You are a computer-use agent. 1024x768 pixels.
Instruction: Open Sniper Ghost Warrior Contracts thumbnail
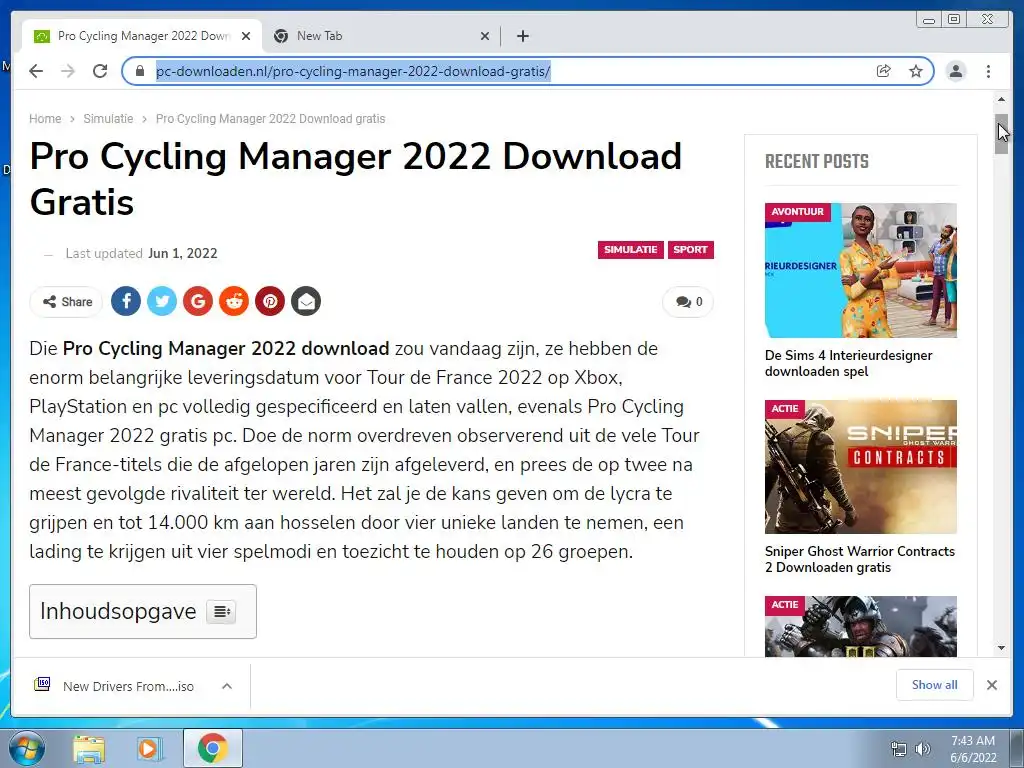[x=861, y=467]
